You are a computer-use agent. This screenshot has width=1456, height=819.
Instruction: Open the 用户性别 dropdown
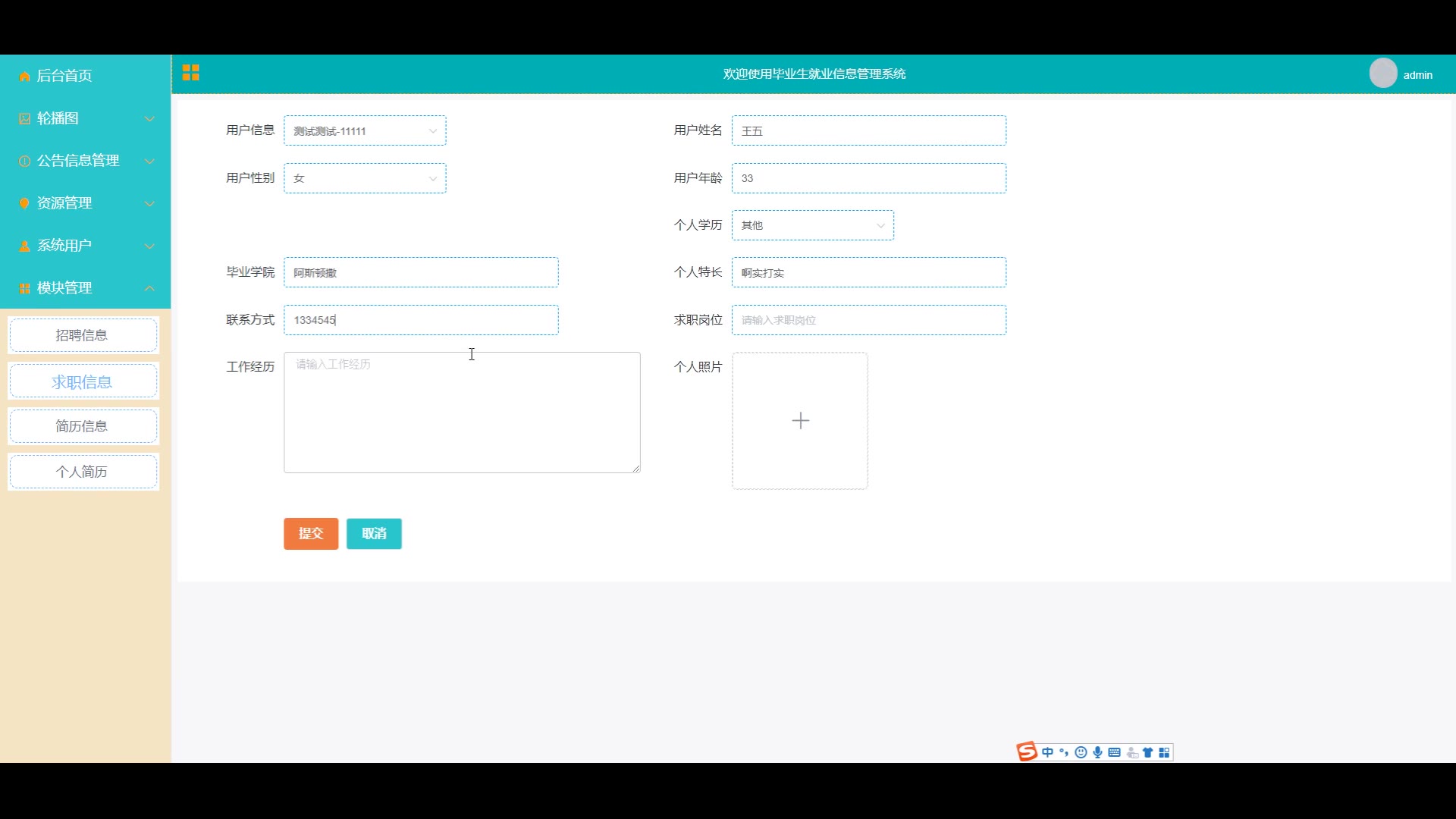click(365, 178)
